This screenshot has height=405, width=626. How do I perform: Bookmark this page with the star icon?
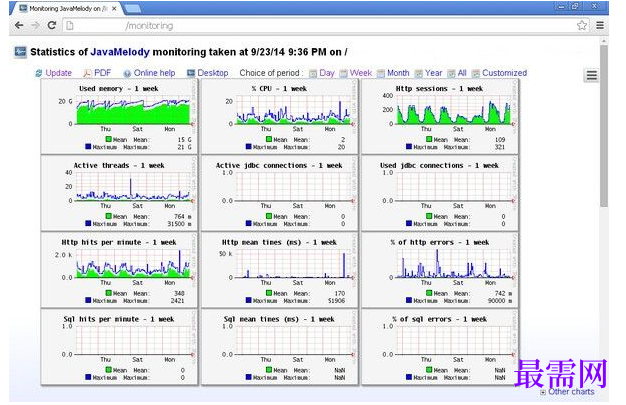(x=582, y=26)
